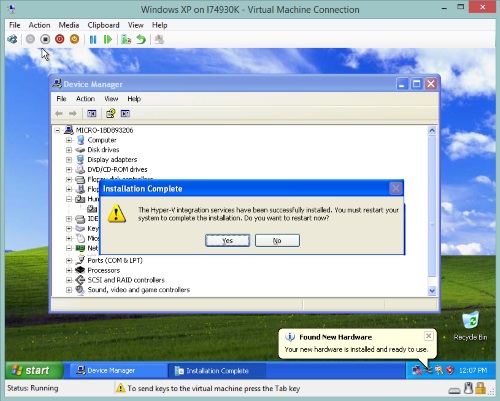The height and width of the screenshot is (401, 500).
Task: Dismiss the Found New Hardware balloon
Action: [429, 336]
